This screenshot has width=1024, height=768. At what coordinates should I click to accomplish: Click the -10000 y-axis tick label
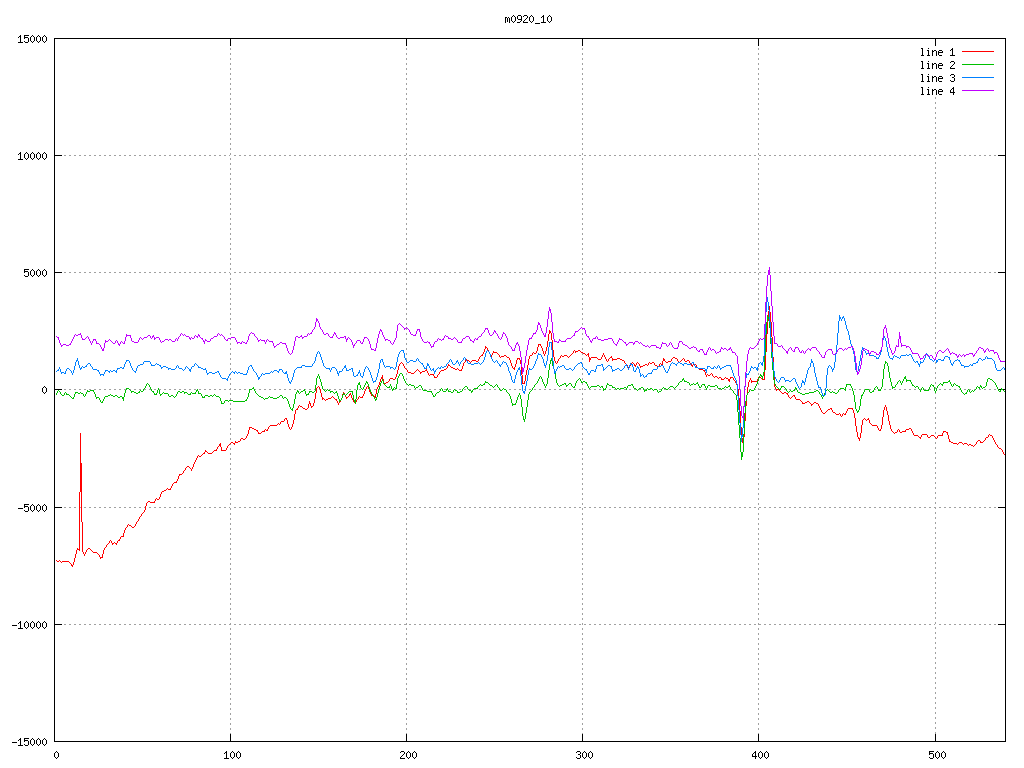coord(29,624)
